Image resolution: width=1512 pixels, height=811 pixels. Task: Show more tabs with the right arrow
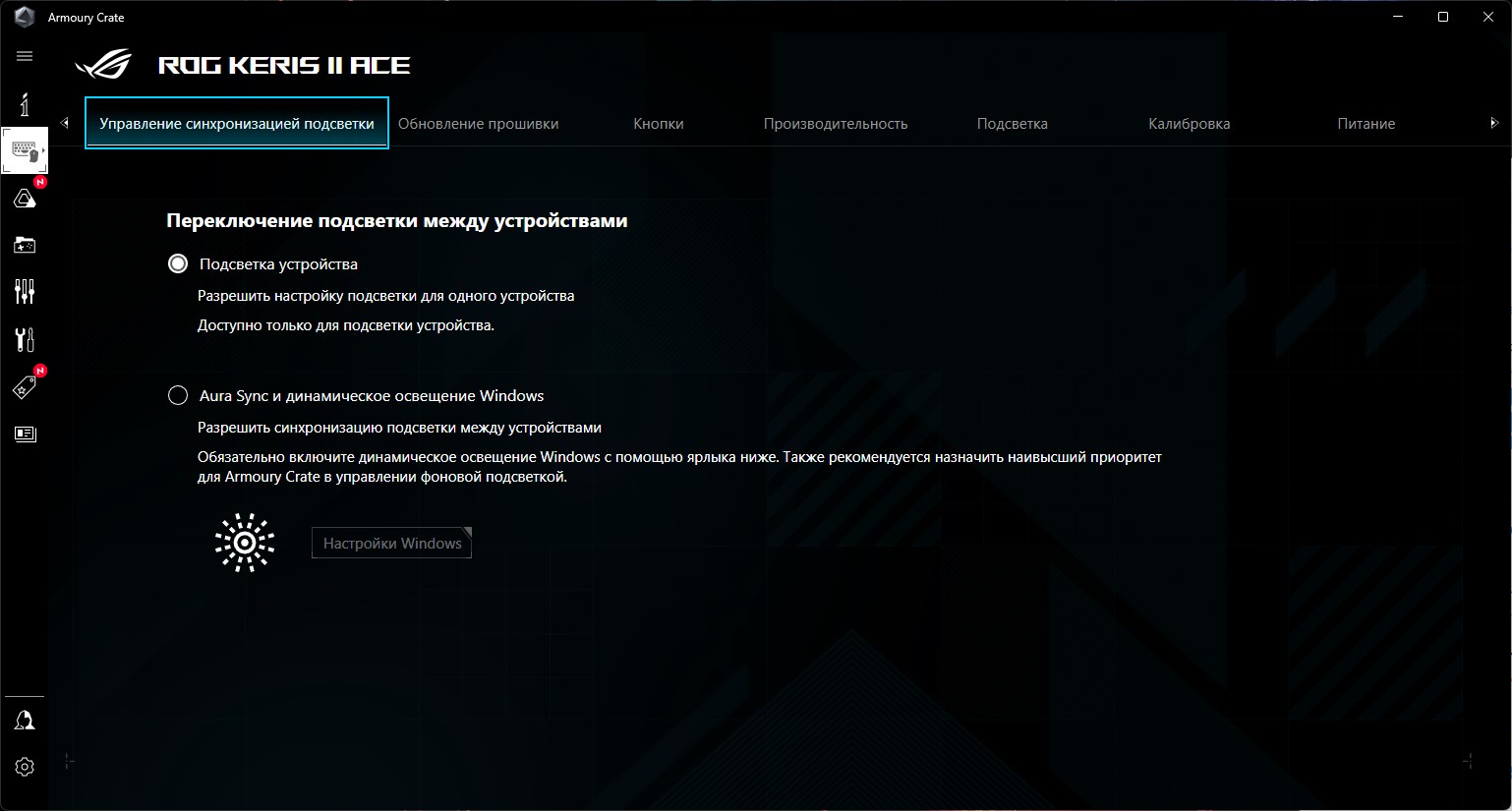pos(1494,123)
